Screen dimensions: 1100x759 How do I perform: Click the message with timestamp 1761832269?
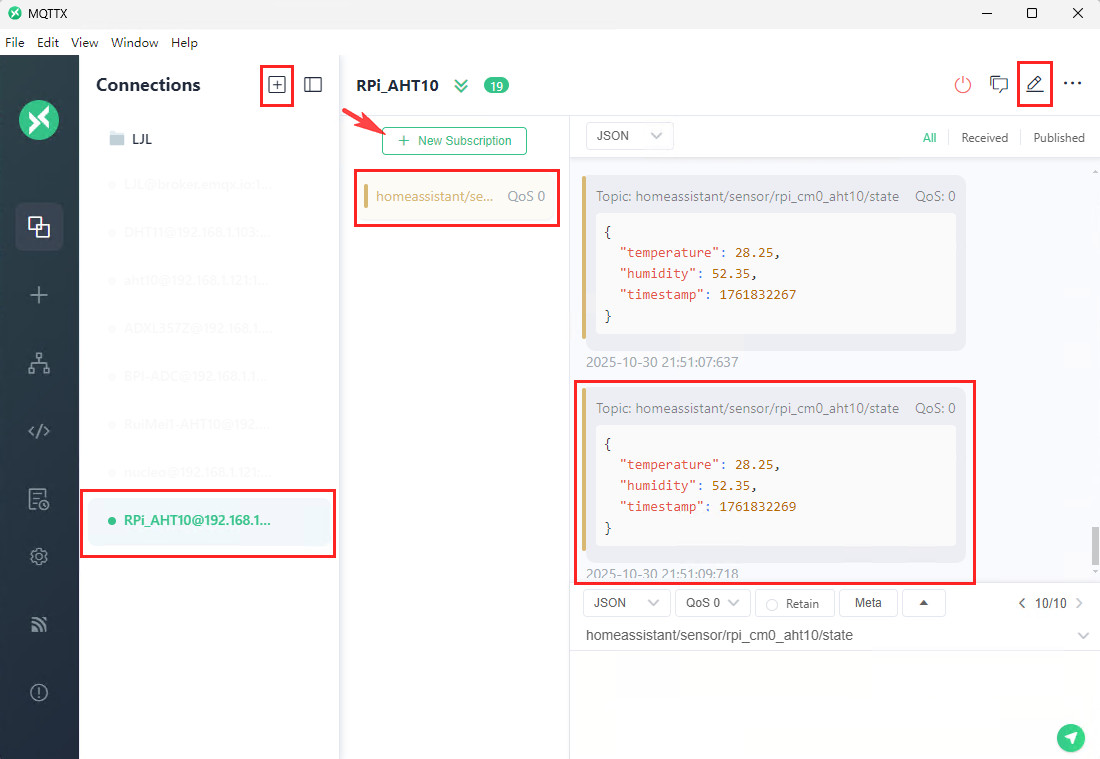(774, 475)
